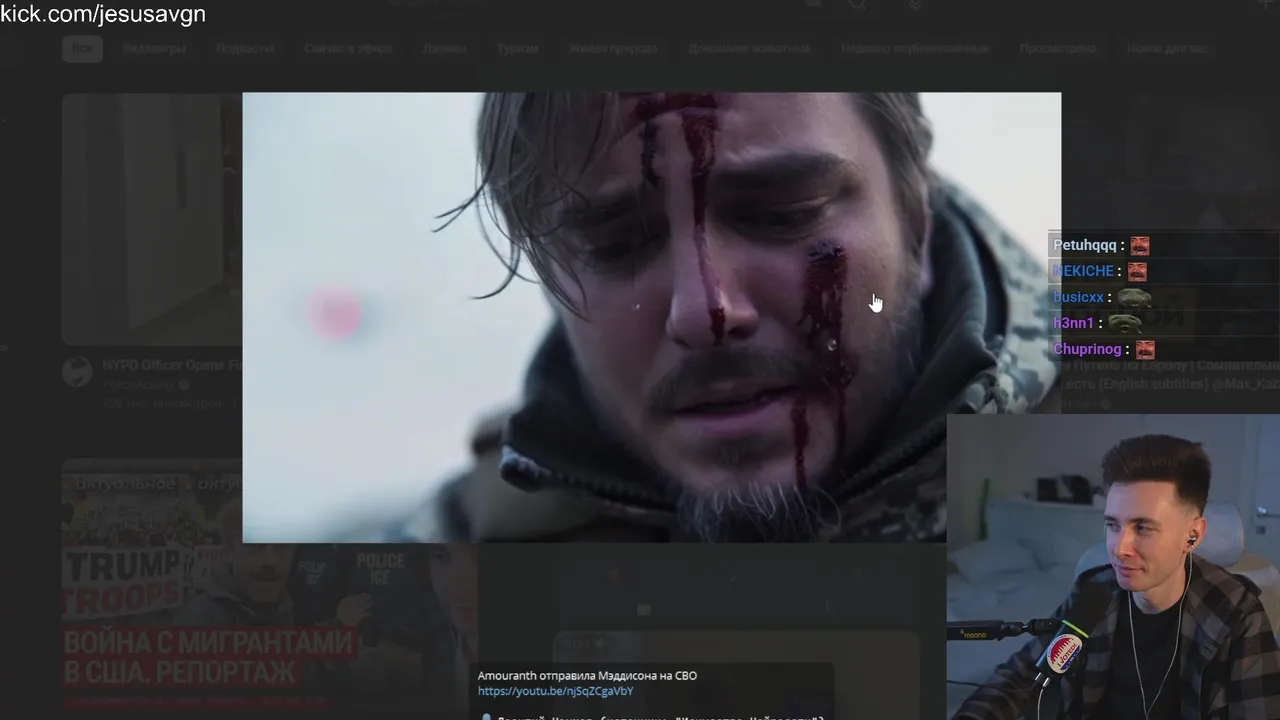The image size is (1280, 720).
Task: Click chat username busicxx
Action: [1078, 297]
